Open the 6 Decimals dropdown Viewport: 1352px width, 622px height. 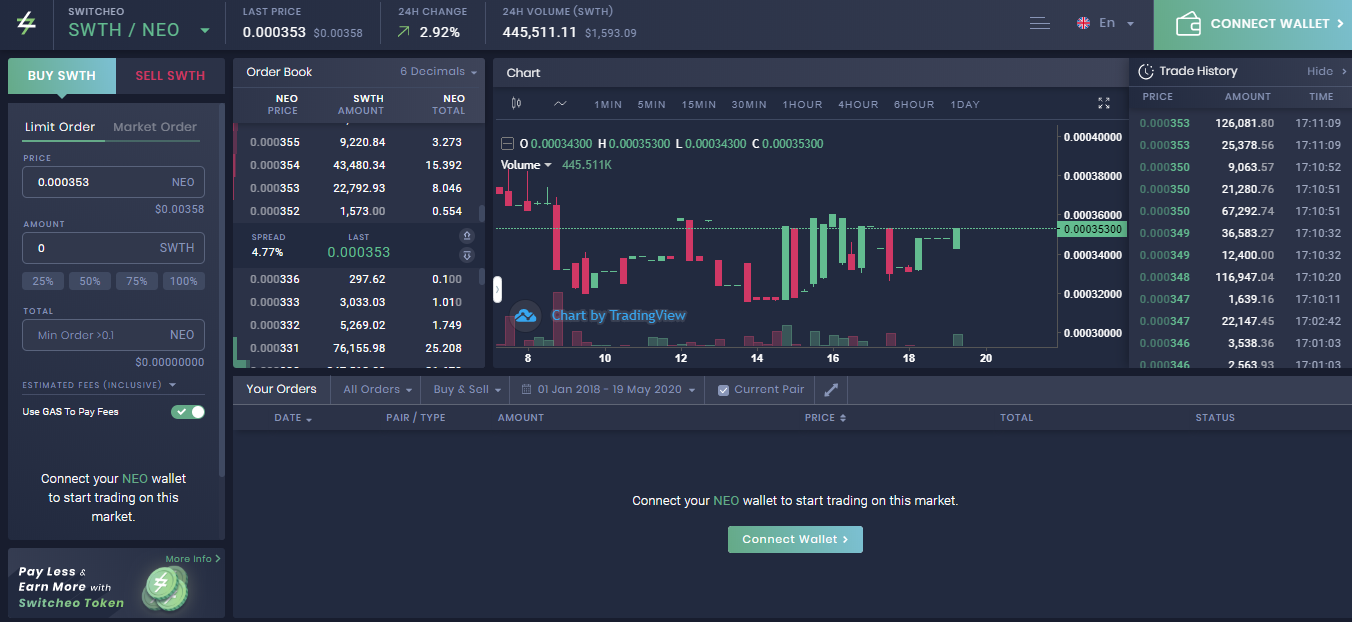click(438, 71)
